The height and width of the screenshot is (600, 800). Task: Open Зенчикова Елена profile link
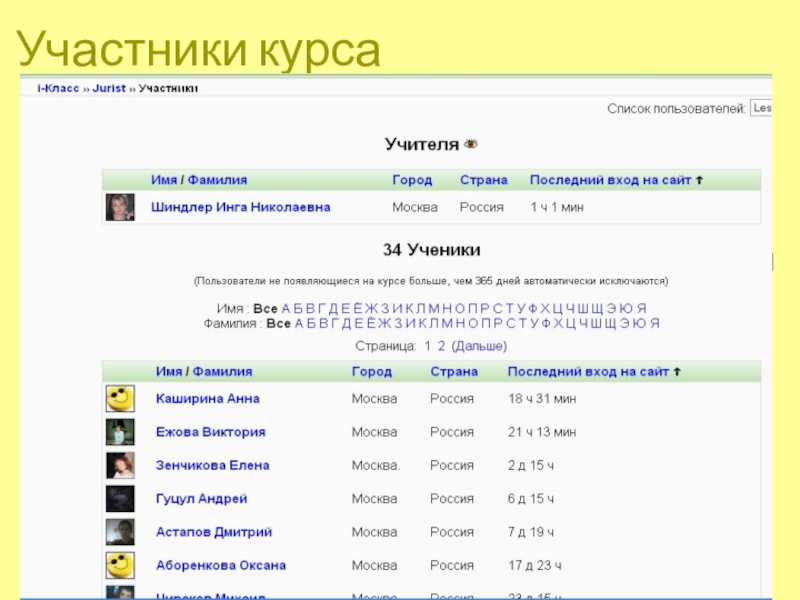213,465
